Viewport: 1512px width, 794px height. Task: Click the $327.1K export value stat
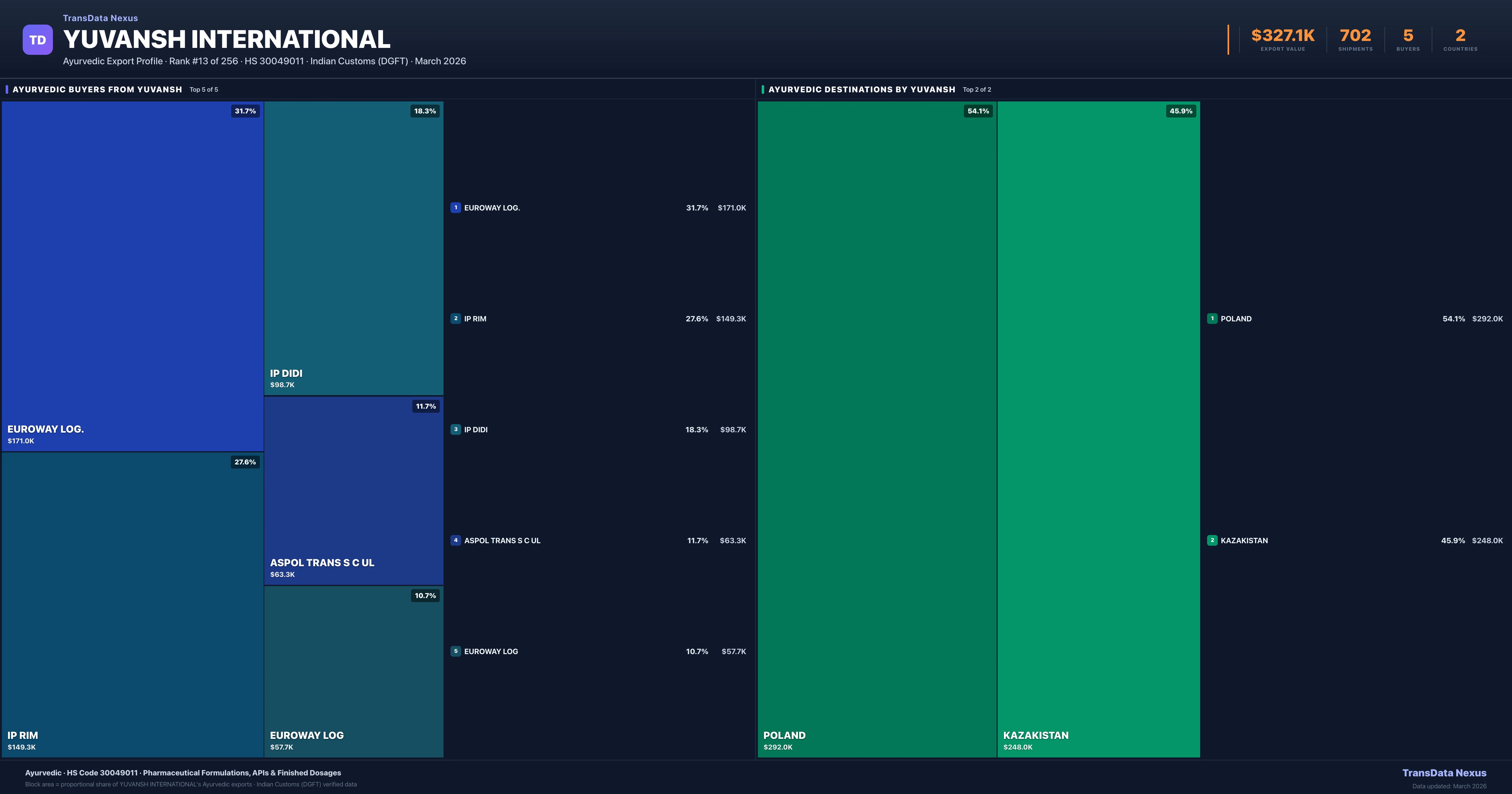tap(1282, 37)
